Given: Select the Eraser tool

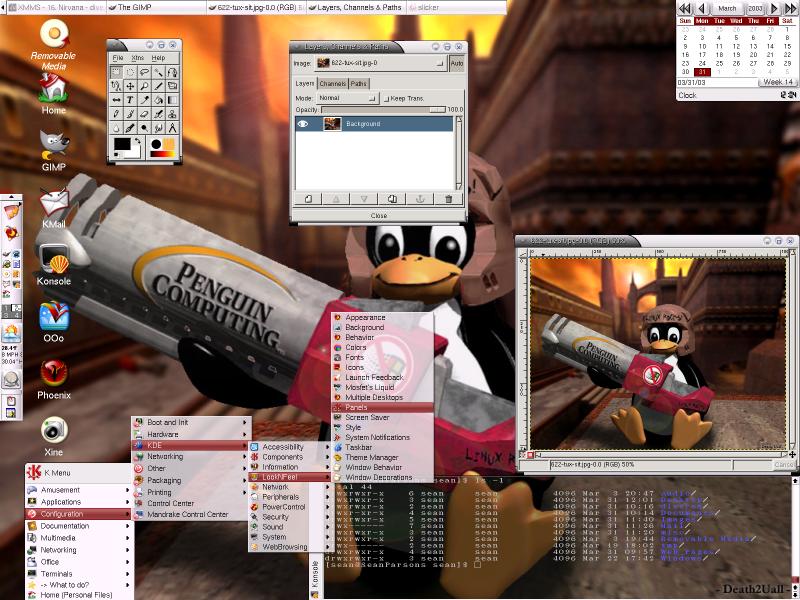Looking at the screenshot, I should (x=144, y=114).
